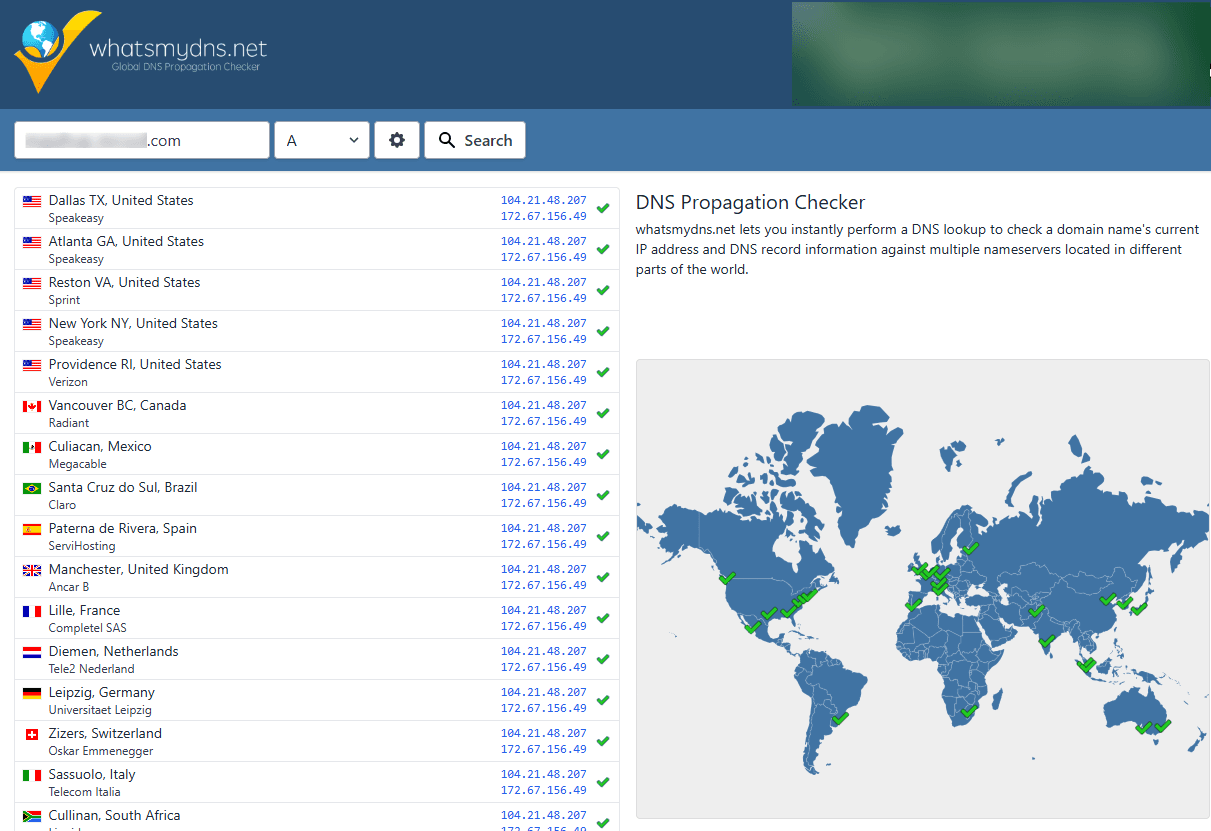Open DNS settings gear button
The height and width of the screenshot is (831, 1211).
point(397,140)
